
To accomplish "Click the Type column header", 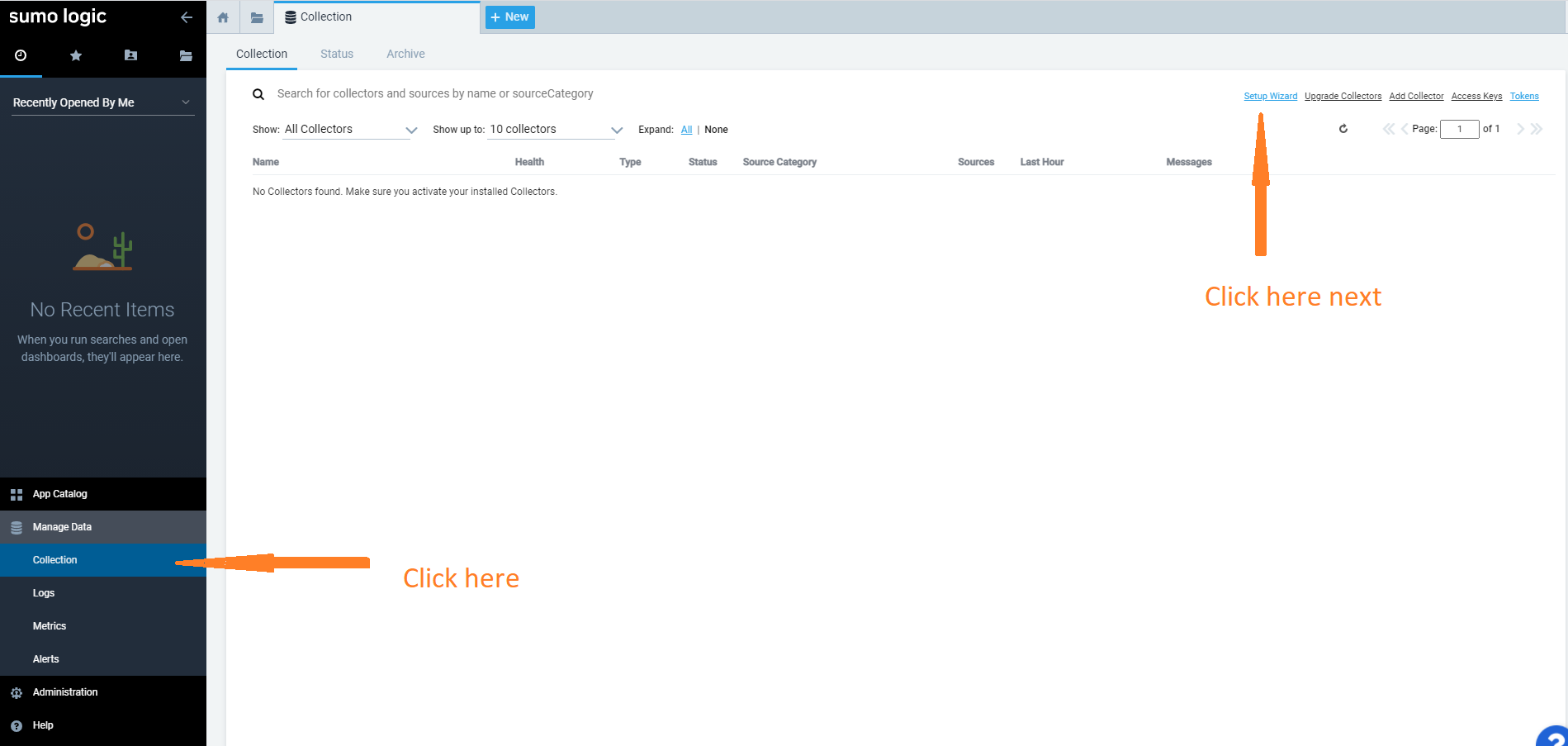I will (x=630, y=162).
